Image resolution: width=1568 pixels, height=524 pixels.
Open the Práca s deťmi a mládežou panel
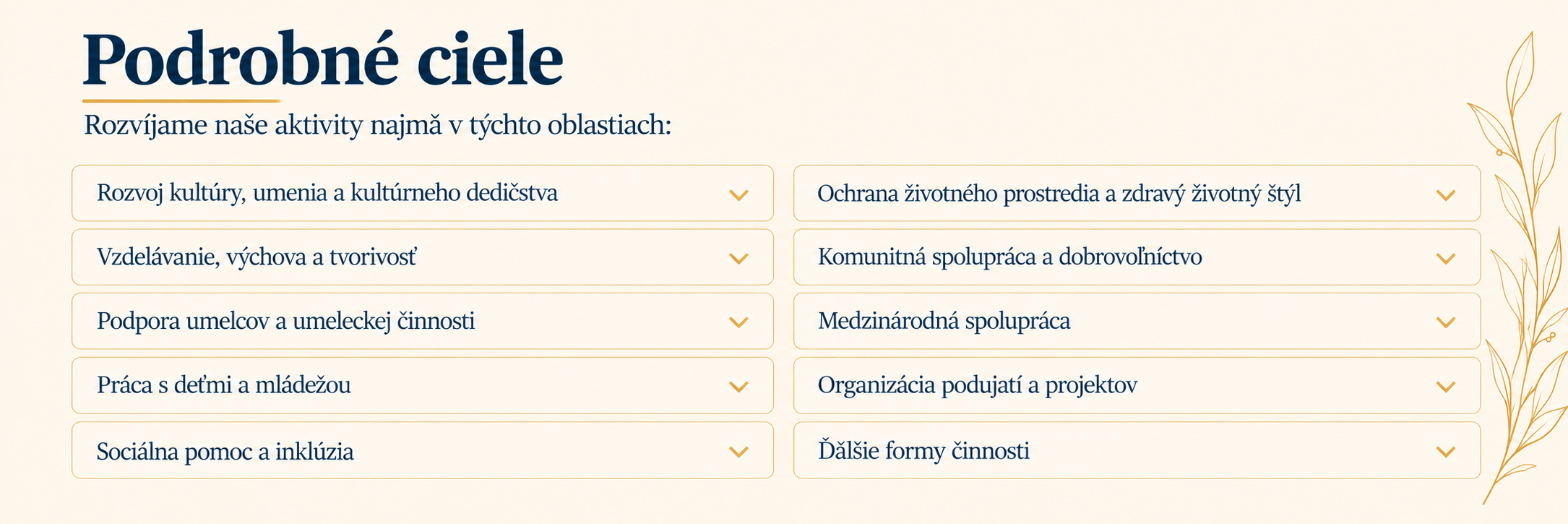coord(423,385)
